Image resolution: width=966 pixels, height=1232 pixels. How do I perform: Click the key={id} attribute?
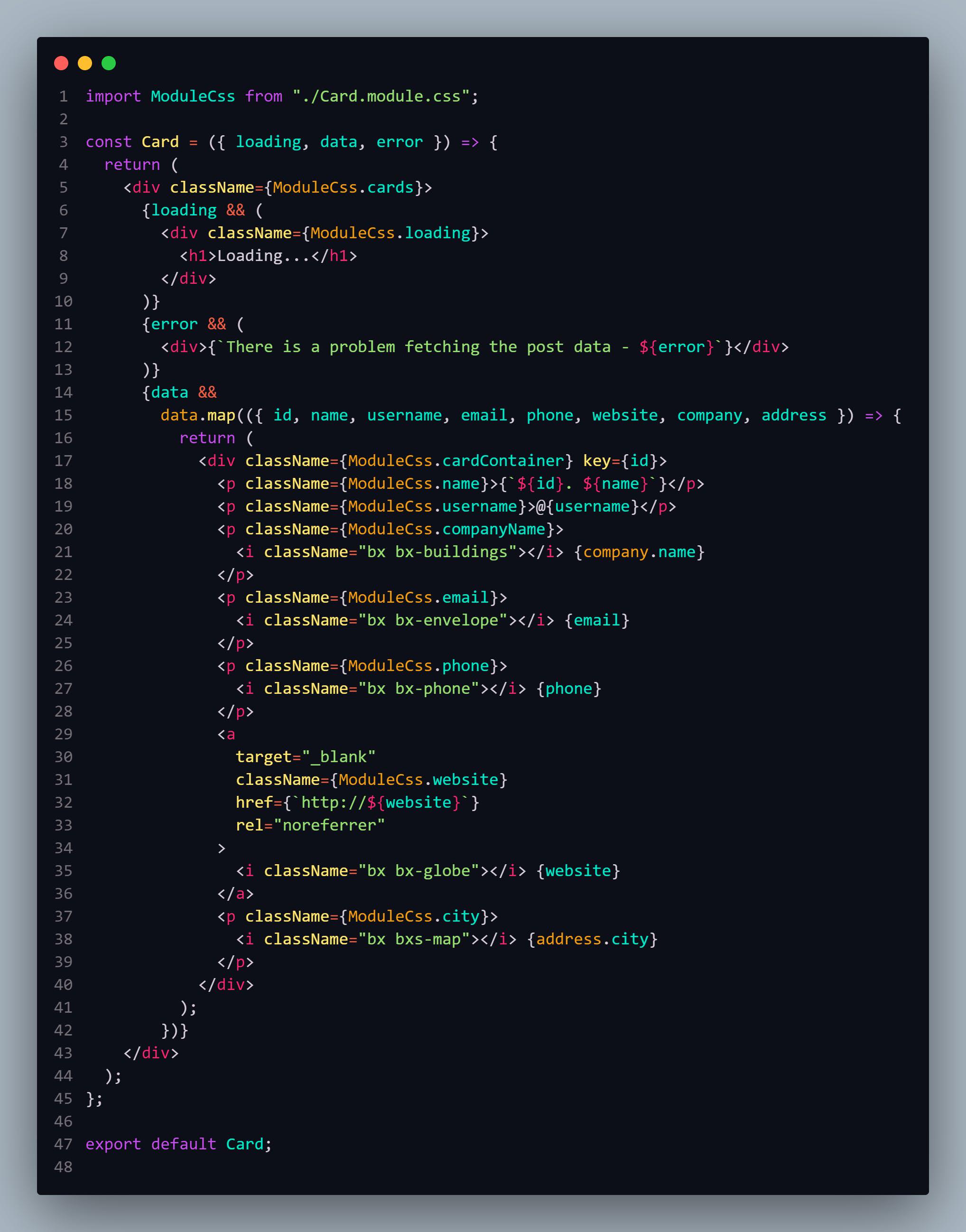pyautogui.click(x=621, y=461)
